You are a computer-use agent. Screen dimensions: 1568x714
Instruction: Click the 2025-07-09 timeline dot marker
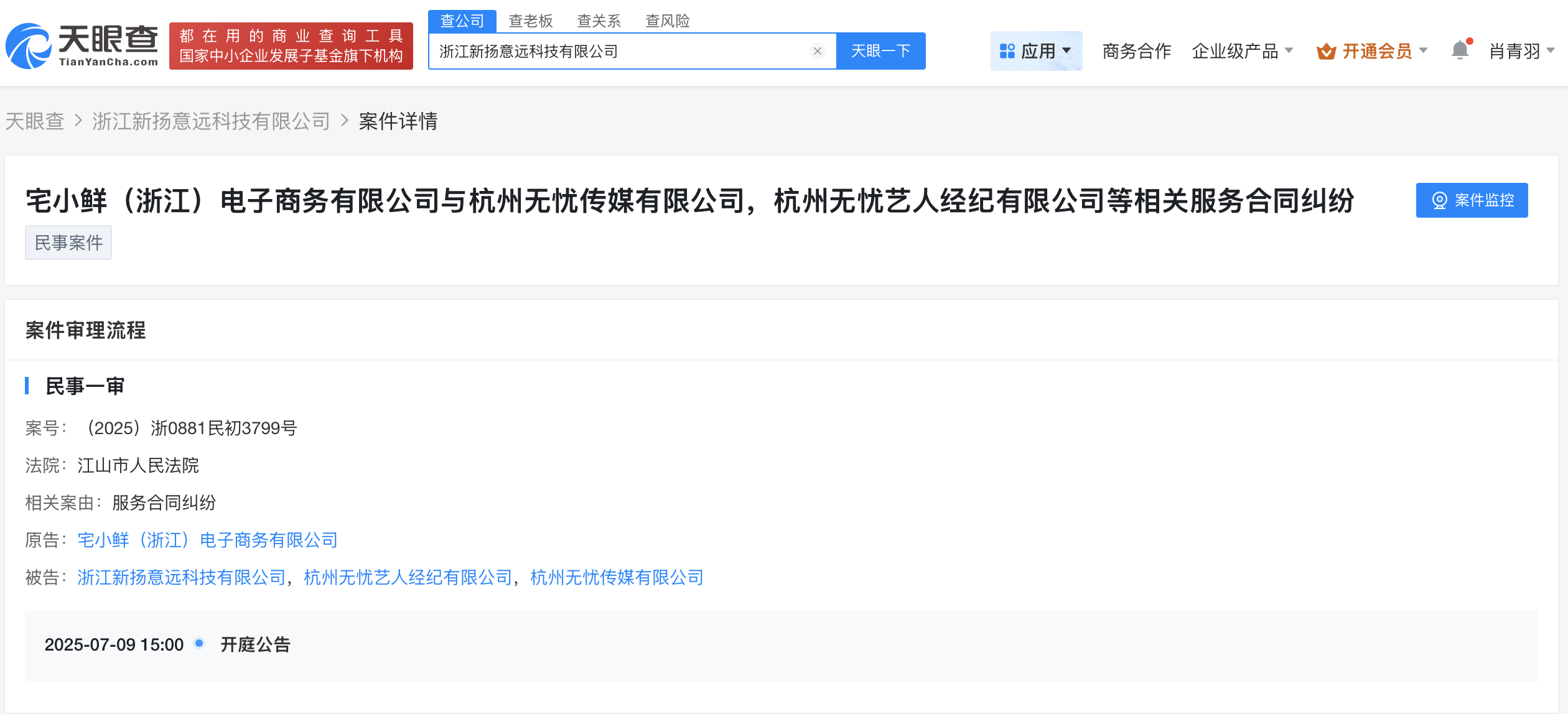point(199,643)
